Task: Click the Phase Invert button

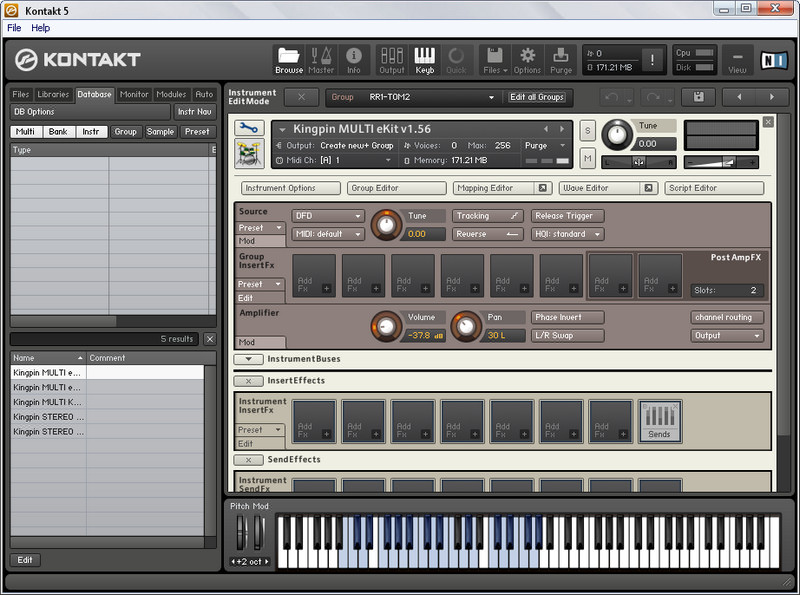Action: point(567,317)
